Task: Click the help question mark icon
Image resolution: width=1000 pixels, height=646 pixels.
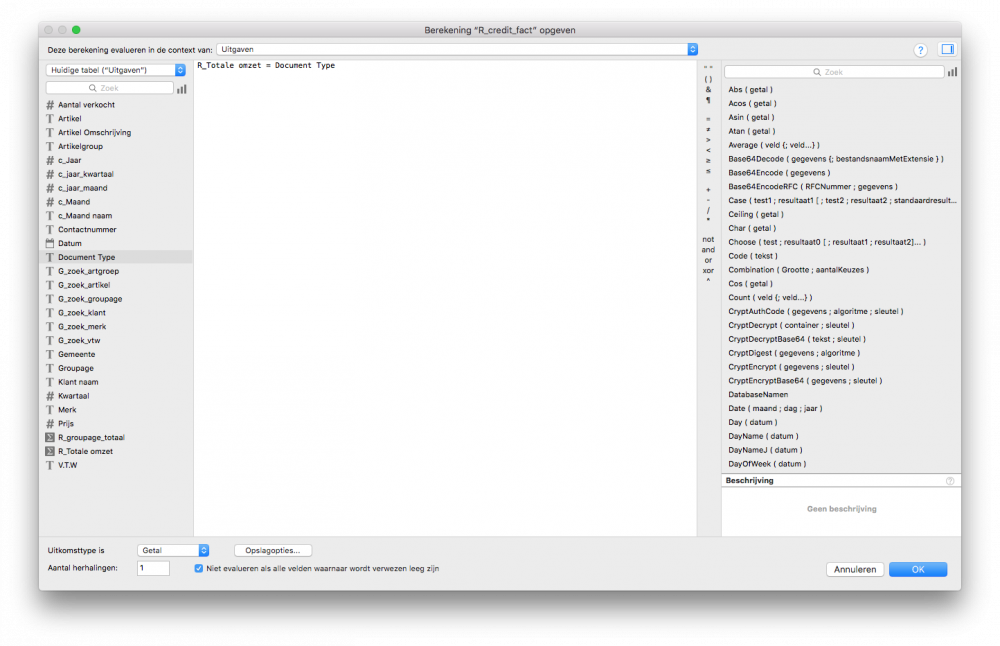Action: tap(920, 49)
